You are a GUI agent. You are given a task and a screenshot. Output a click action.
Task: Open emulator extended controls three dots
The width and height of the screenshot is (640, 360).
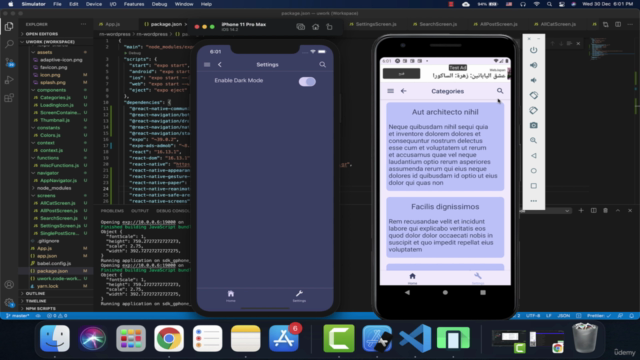533,201
